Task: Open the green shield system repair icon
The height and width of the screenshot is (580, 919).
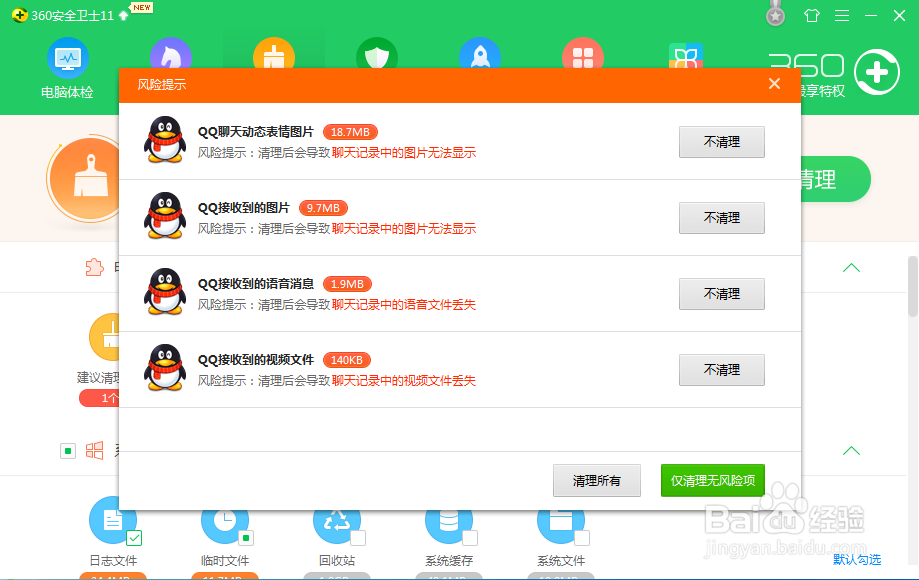Action: click(377, 53)
